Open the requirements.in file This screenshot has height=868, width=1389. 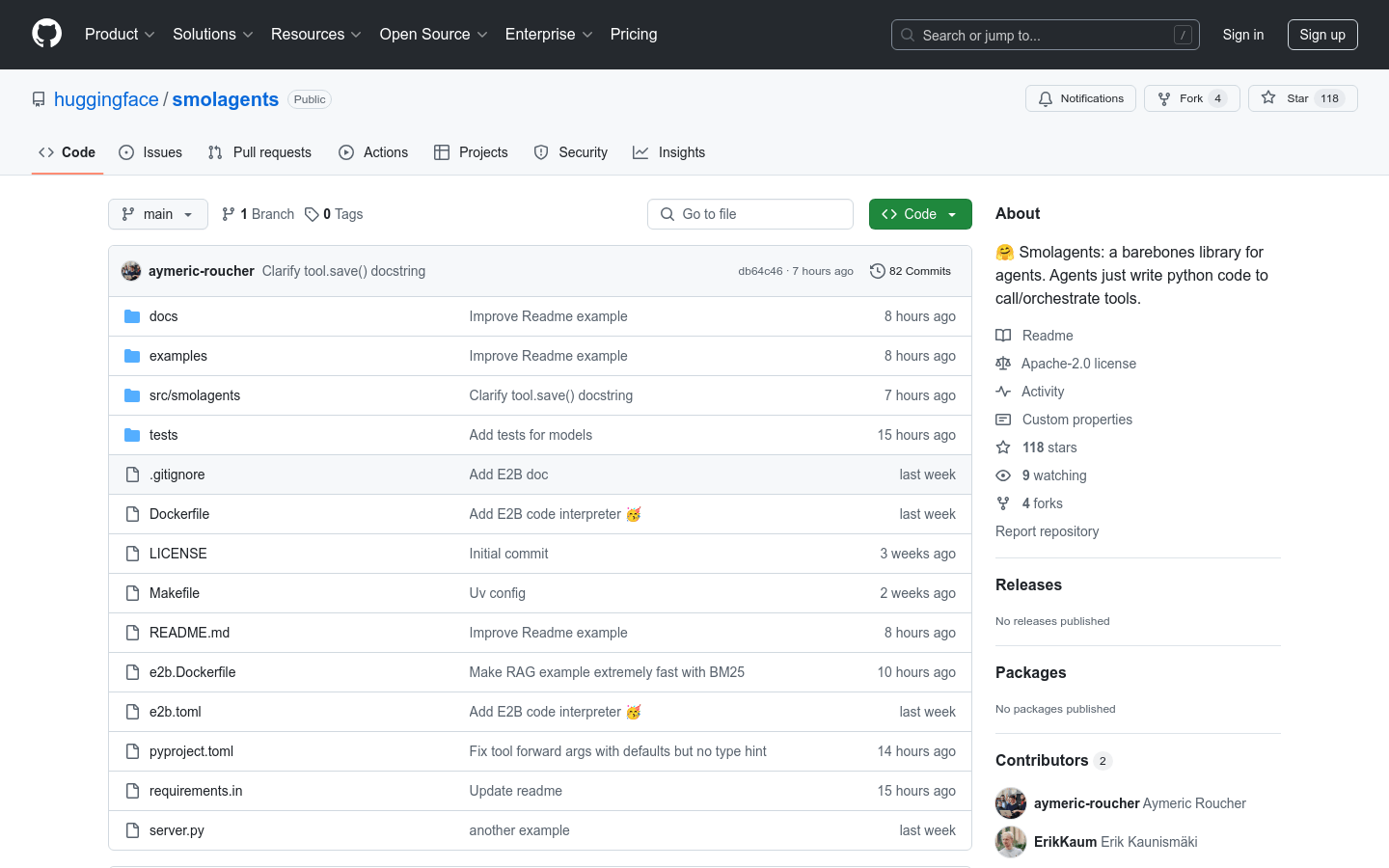point(196,791)
